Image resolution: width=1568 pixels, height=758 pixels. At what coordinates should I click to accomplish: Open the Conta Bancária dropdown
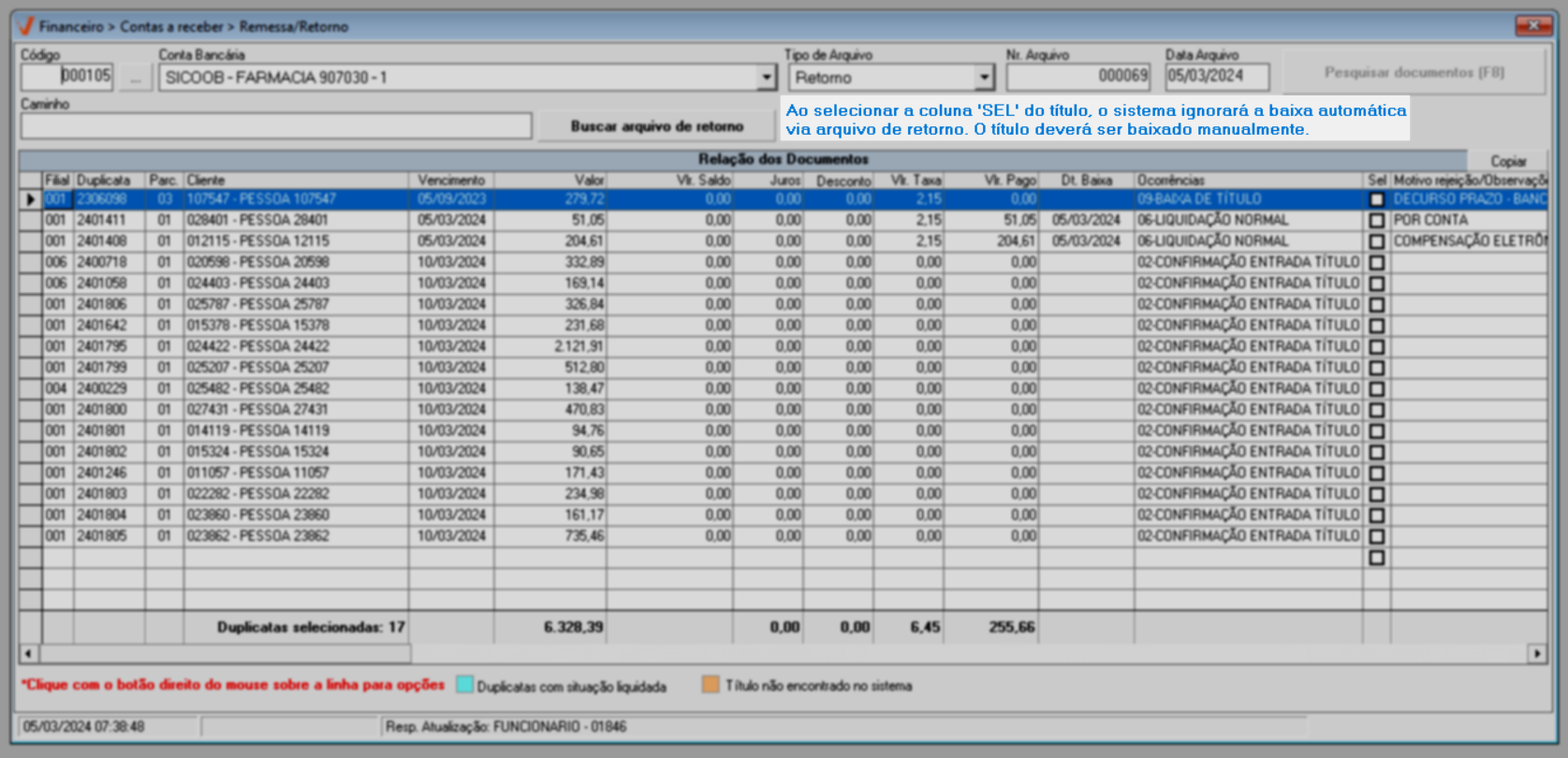767,78
